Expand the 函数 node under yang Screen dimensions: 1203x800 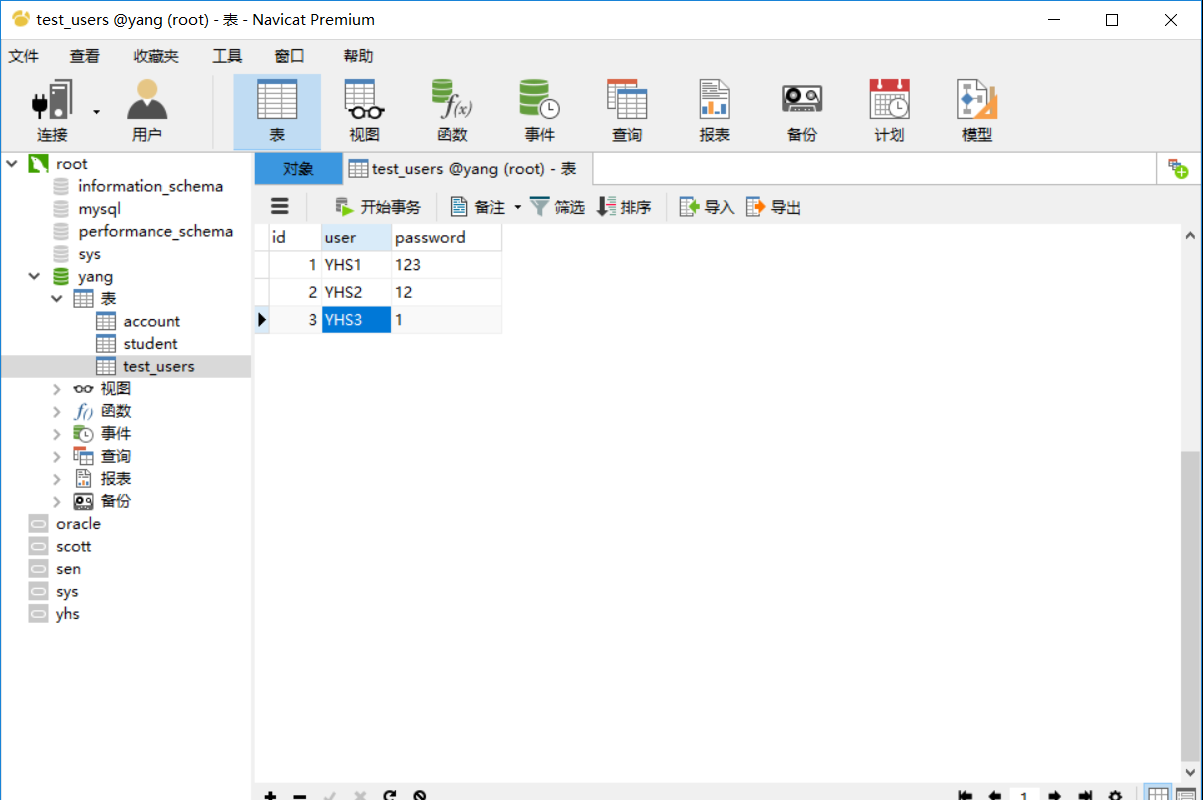[x=57, y=411]
